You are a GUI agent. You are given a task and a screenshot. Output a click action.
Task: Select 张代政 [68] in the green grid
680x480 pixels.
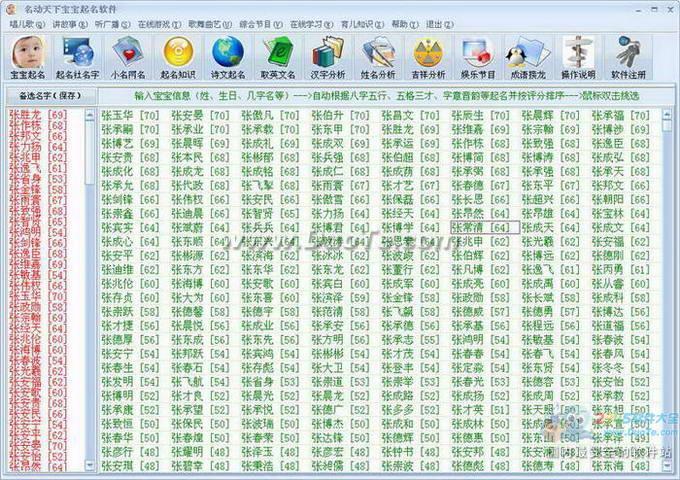pos(200,186)
